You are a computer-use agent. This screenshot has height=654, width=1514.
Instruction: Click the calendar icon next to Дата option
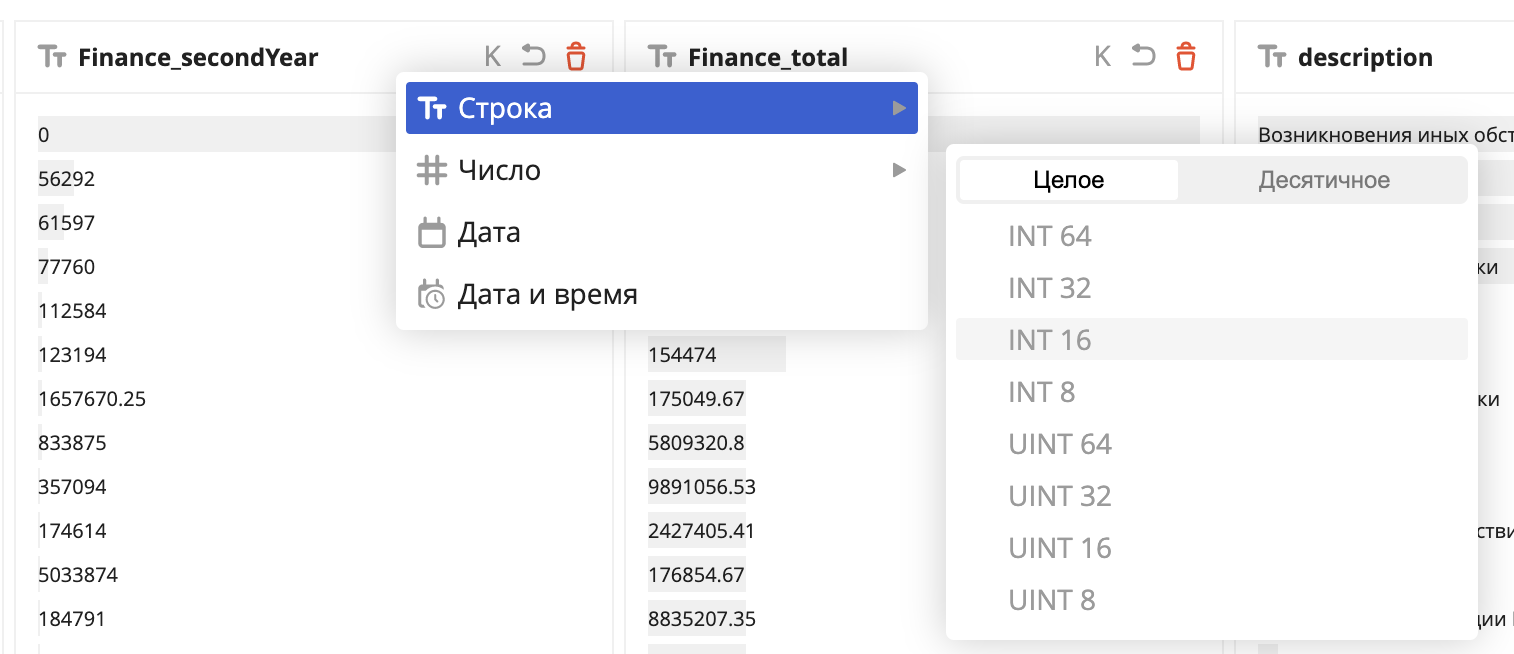click(x=431, y=232)
